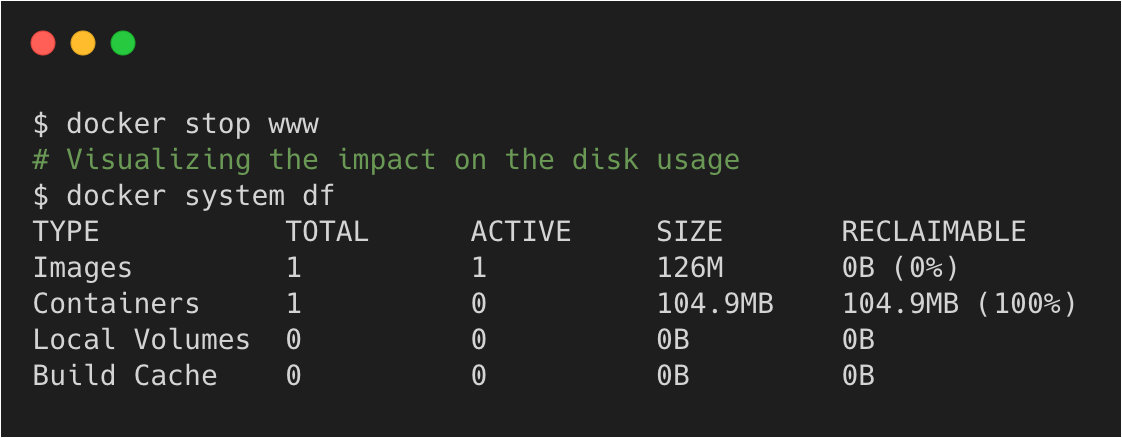
Task: Select the Local Volumes row label
Action: 141,340
